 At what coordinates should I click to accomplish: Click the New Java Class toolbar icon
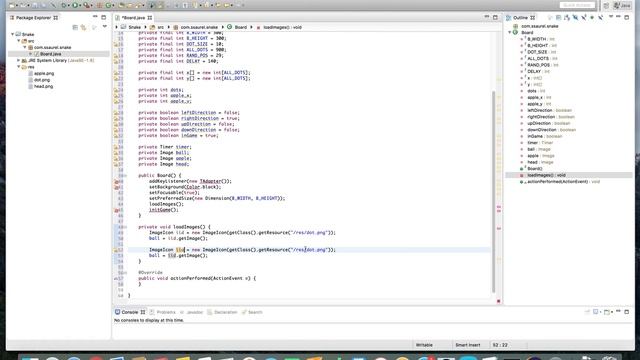pos(108,5)
